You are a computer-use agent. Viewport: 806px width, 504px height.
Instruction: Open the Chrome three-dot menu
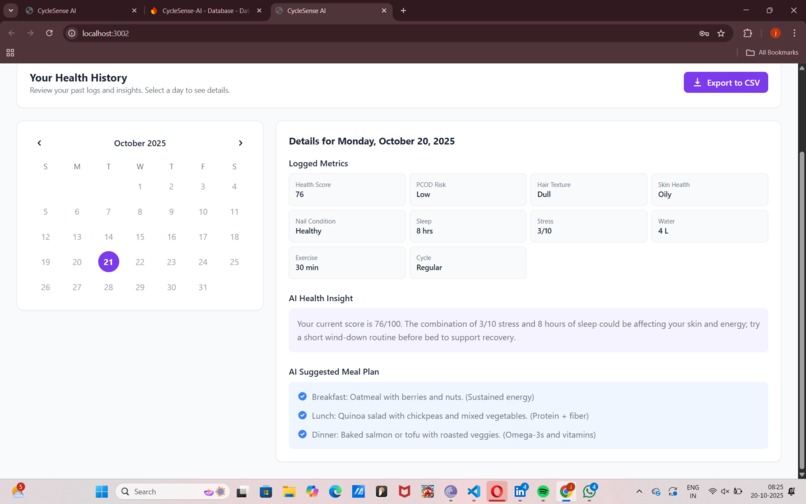[794, 33]
